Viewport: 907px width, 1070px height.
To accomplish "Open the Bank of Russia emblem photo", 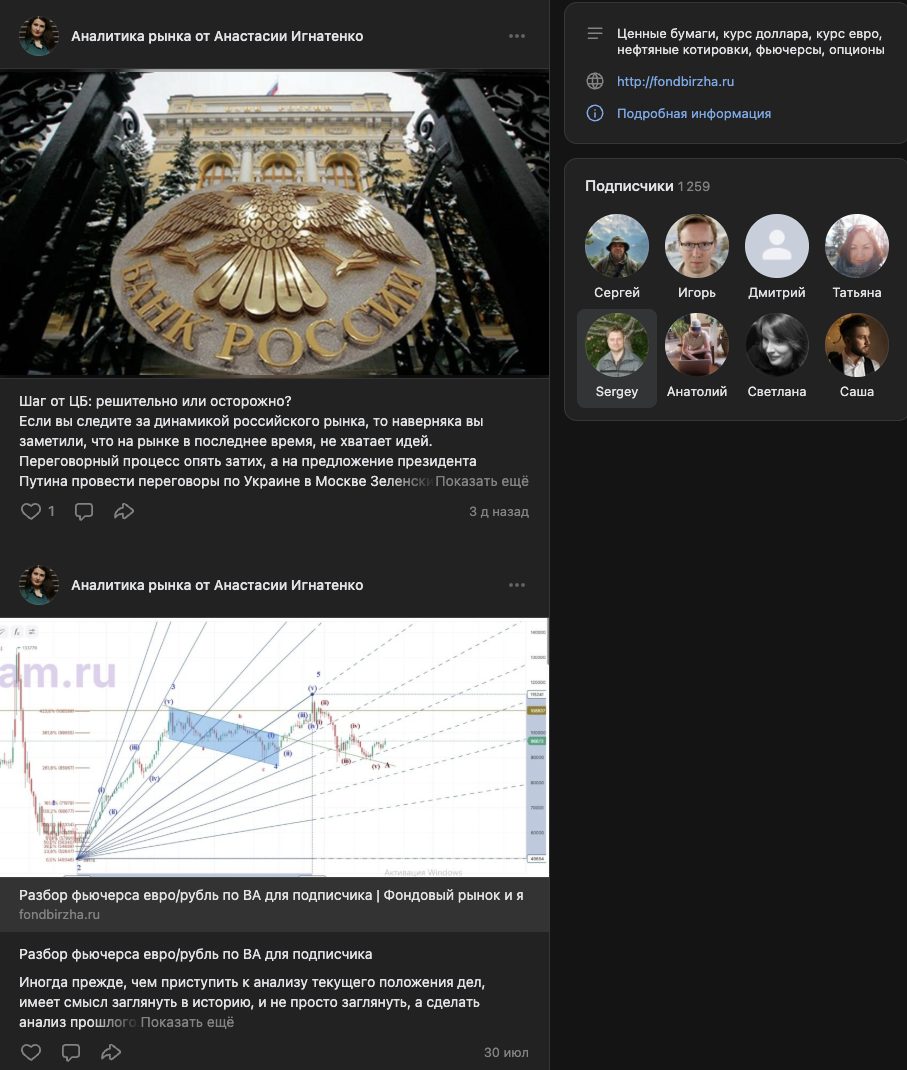I will [x=274, y=224].
